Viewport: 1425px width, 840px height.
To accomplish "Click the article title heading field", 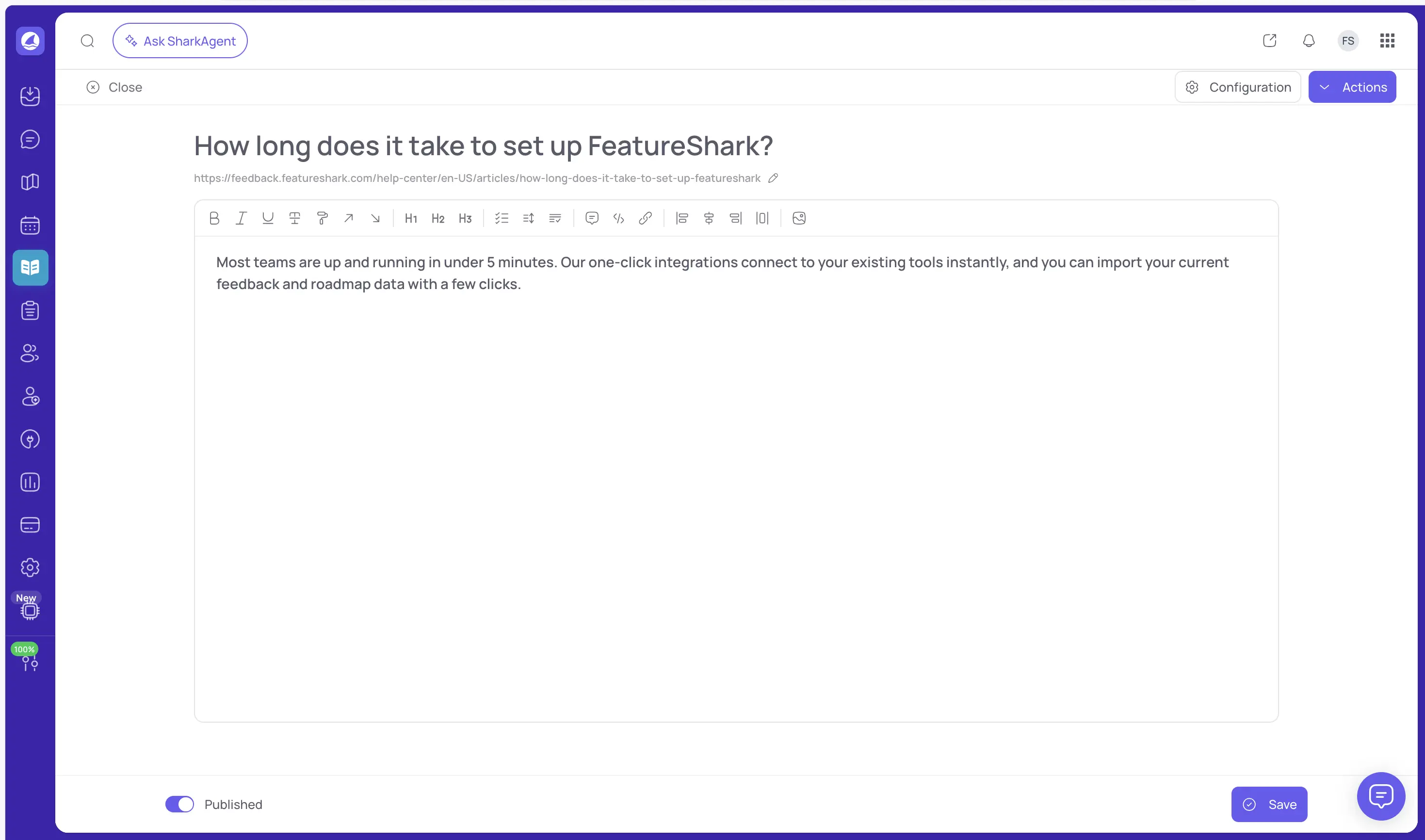I will (483, 146).
